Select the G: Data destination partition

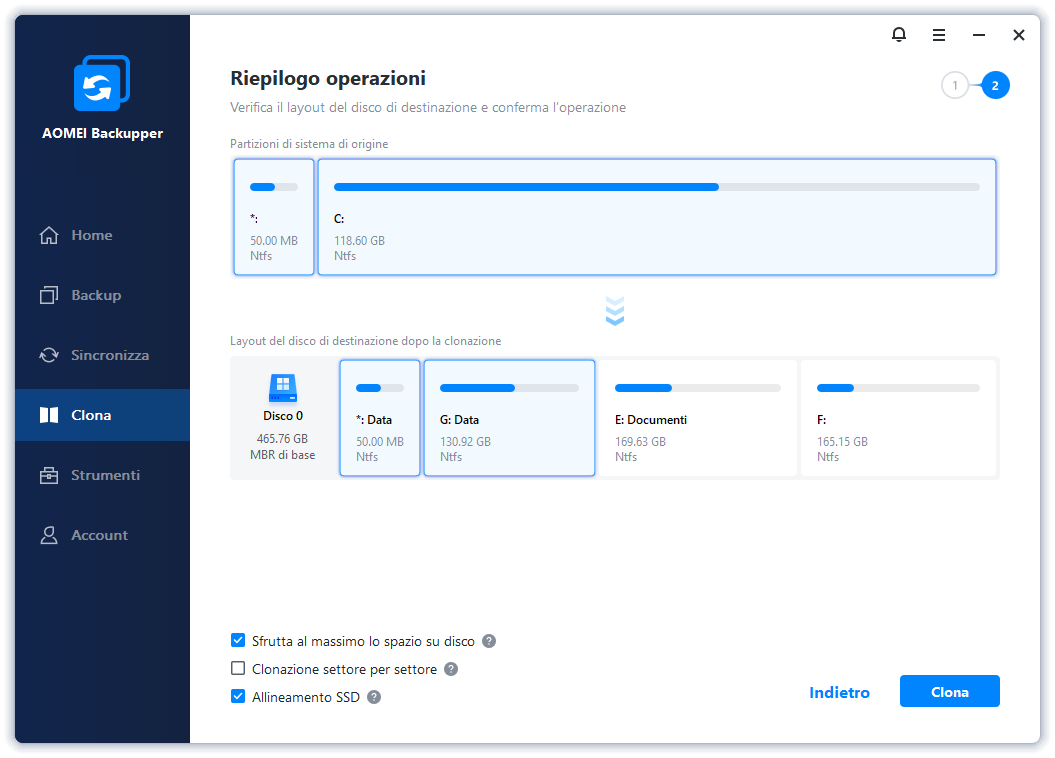(x=509, y=418)
